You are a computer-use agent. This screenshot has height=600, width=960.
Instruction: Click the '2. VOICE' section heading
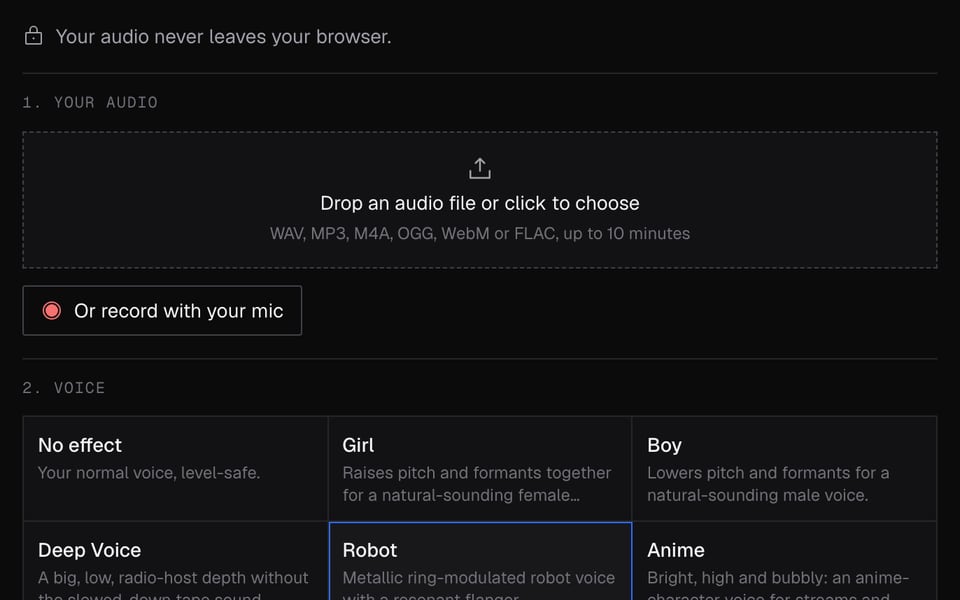64,388
